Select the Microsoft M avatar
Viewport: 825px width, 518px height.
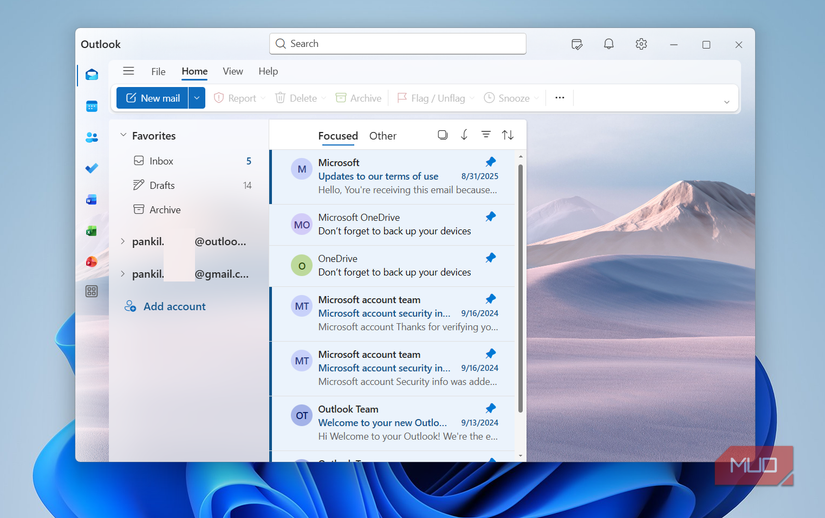point(301,169)
